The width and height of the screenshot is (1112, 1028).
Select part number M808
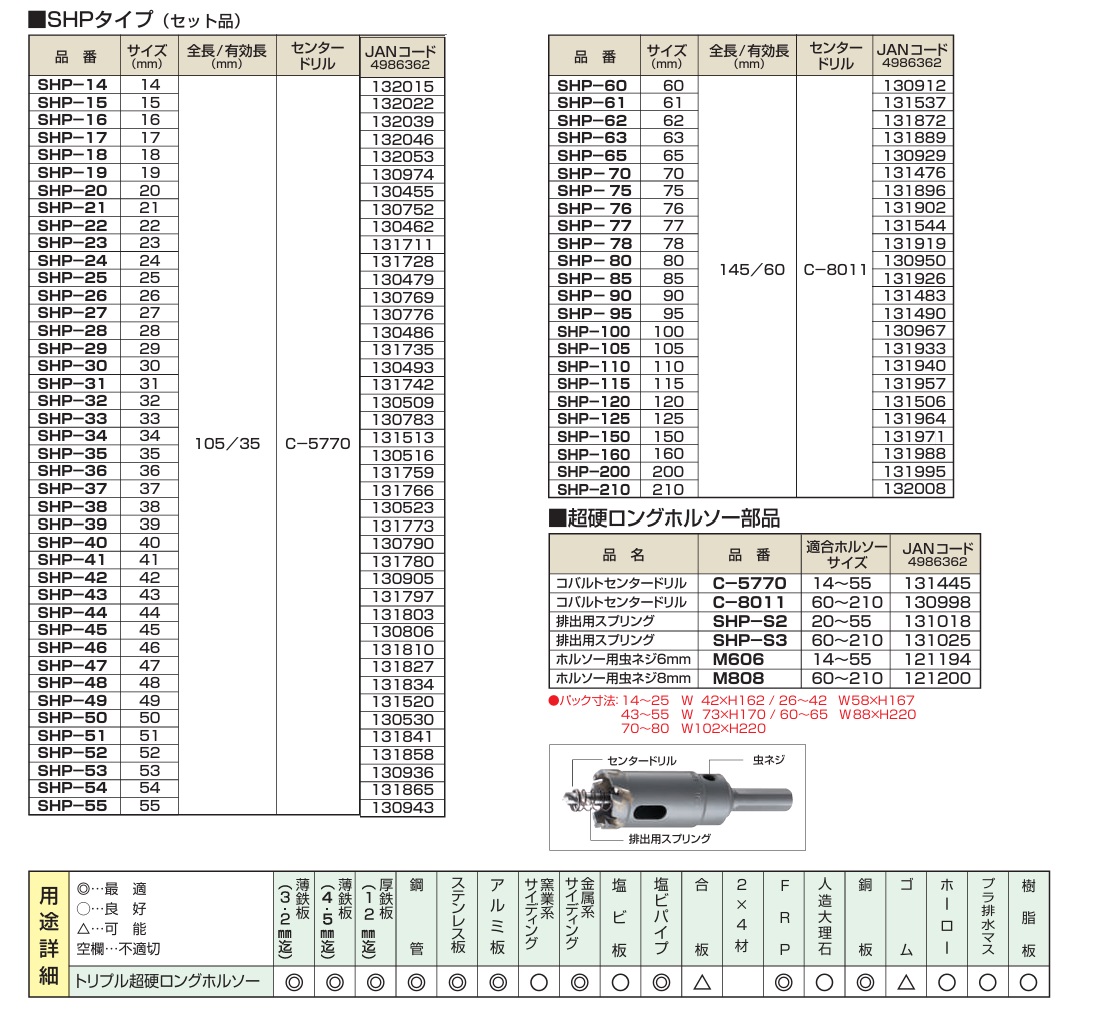pos(738,678)
